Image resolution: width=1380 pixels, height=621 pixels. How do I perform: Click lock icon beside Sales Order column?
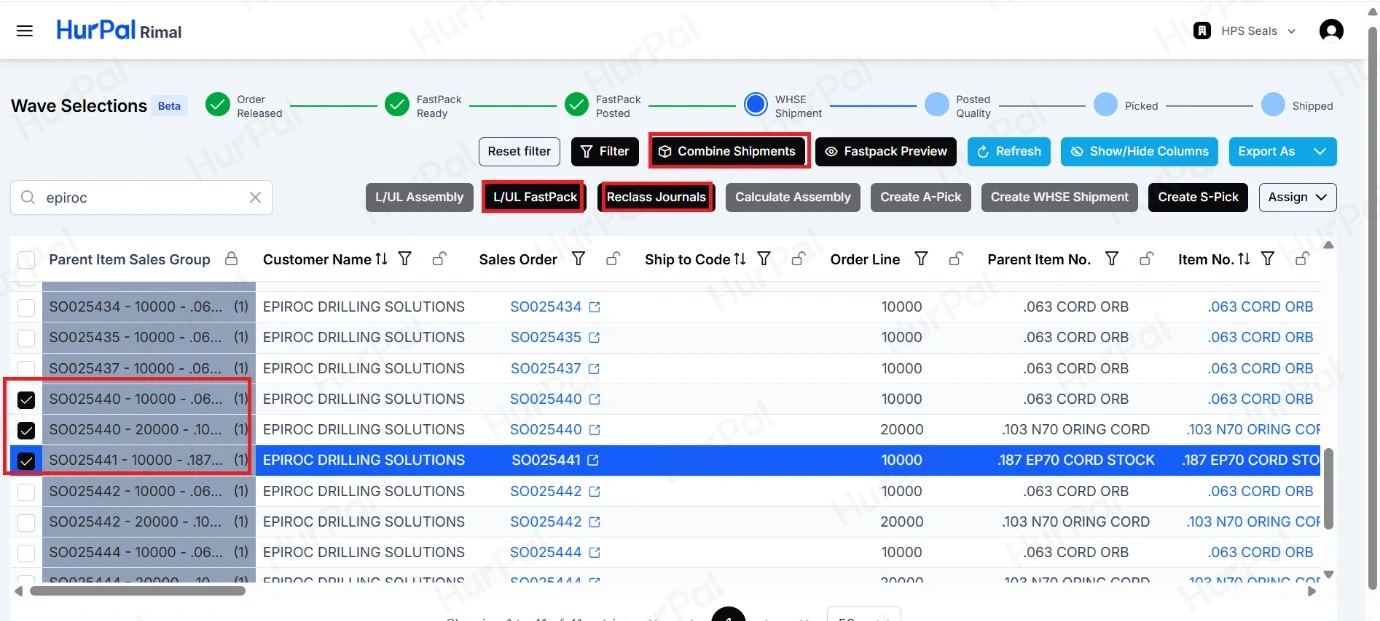point(612,259)
